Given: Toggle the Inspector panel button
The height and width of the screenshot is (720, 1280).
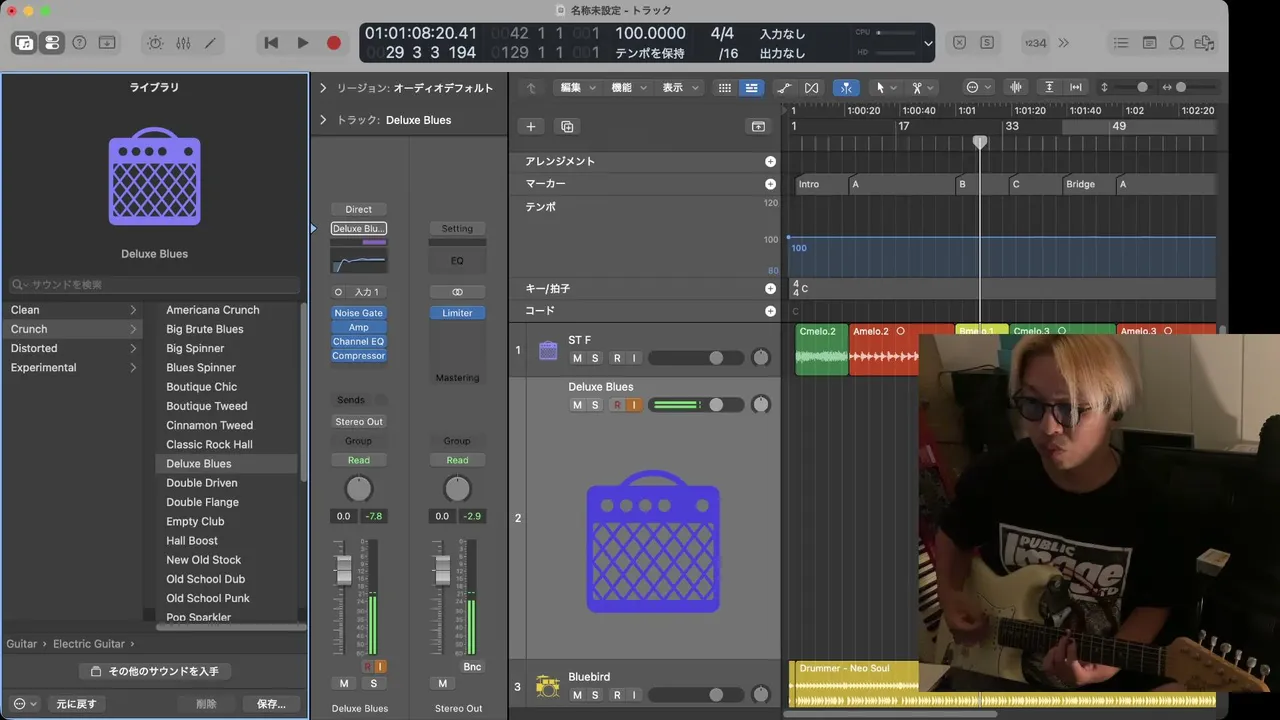Looking at the screenshot, I should coord(51,43).
